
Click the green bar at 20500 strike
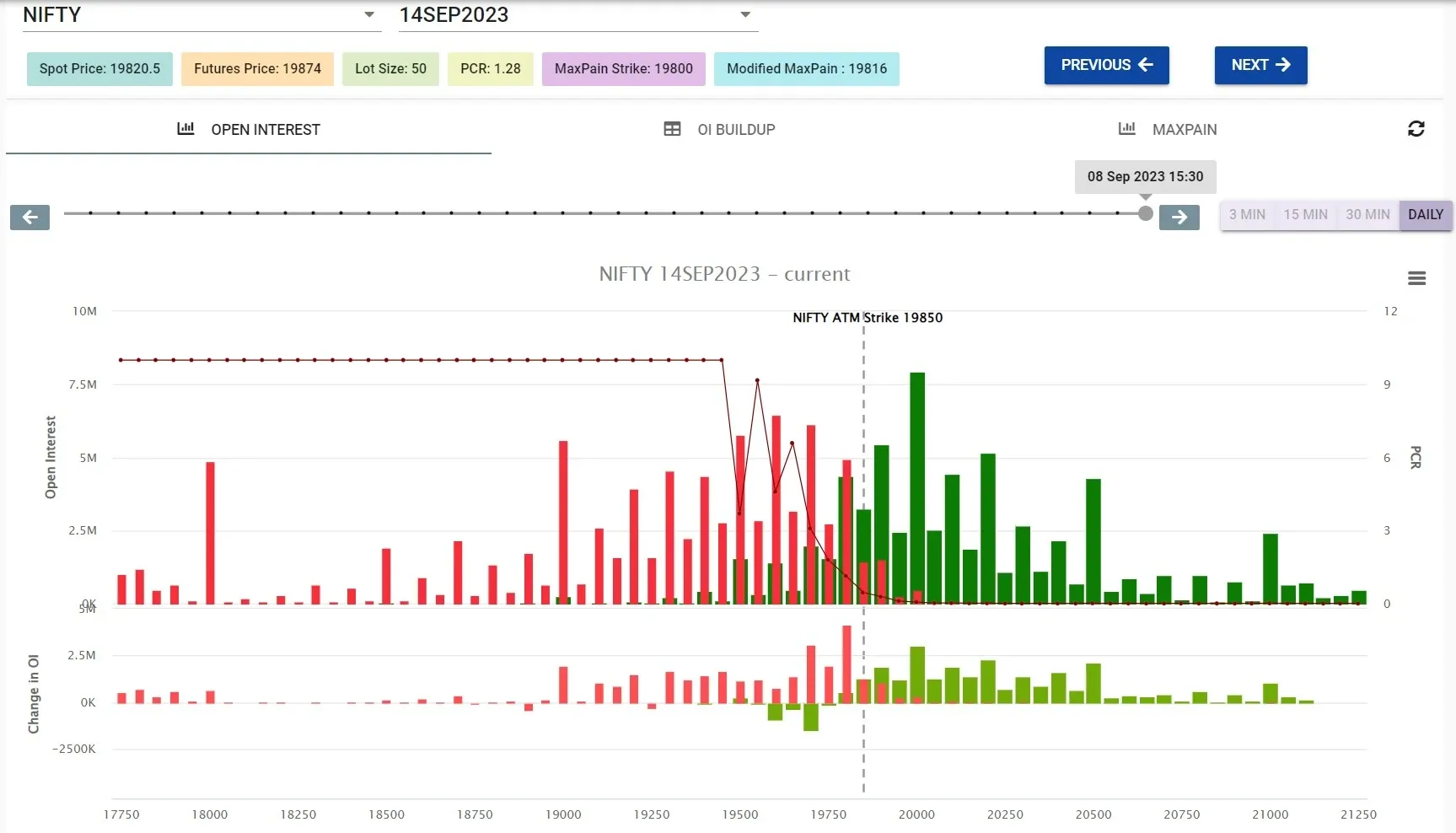(x=1093, y=541)
